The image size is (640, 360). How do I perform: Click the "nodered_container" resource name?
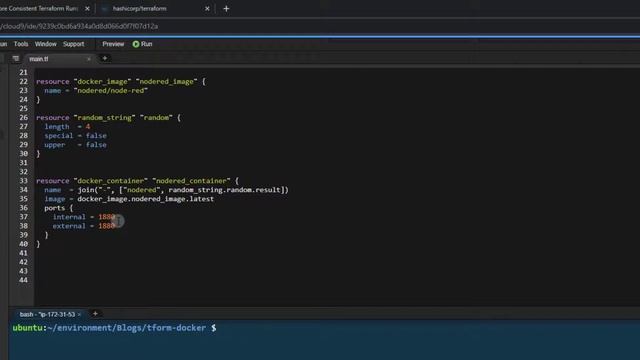pos(191,181)
